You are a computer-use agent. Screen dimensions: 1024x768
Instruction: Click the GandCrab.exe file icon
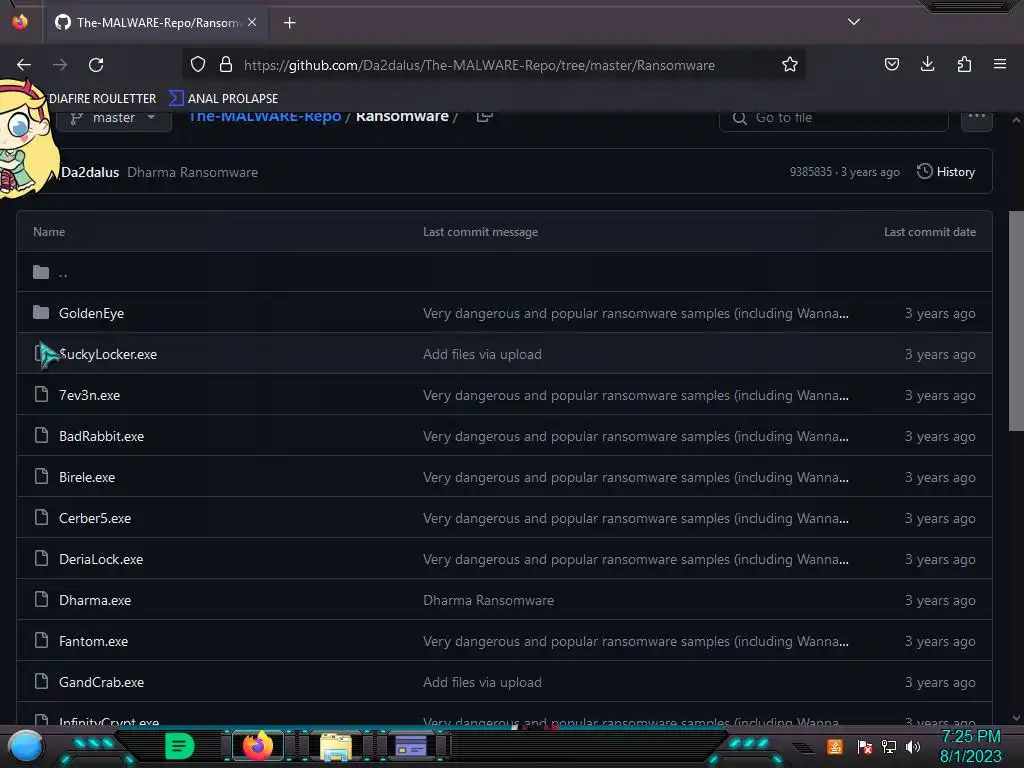(41, 682)
